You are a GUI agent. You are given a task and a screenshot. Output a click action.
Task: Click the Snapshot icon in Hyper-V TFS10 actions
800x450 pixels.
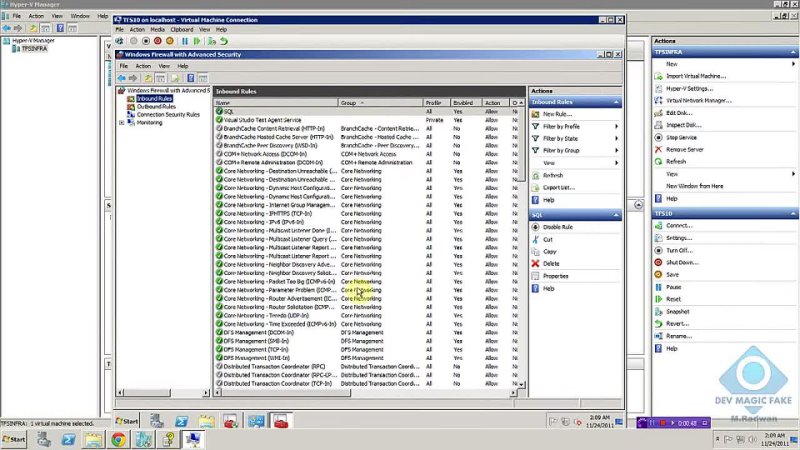658,311
